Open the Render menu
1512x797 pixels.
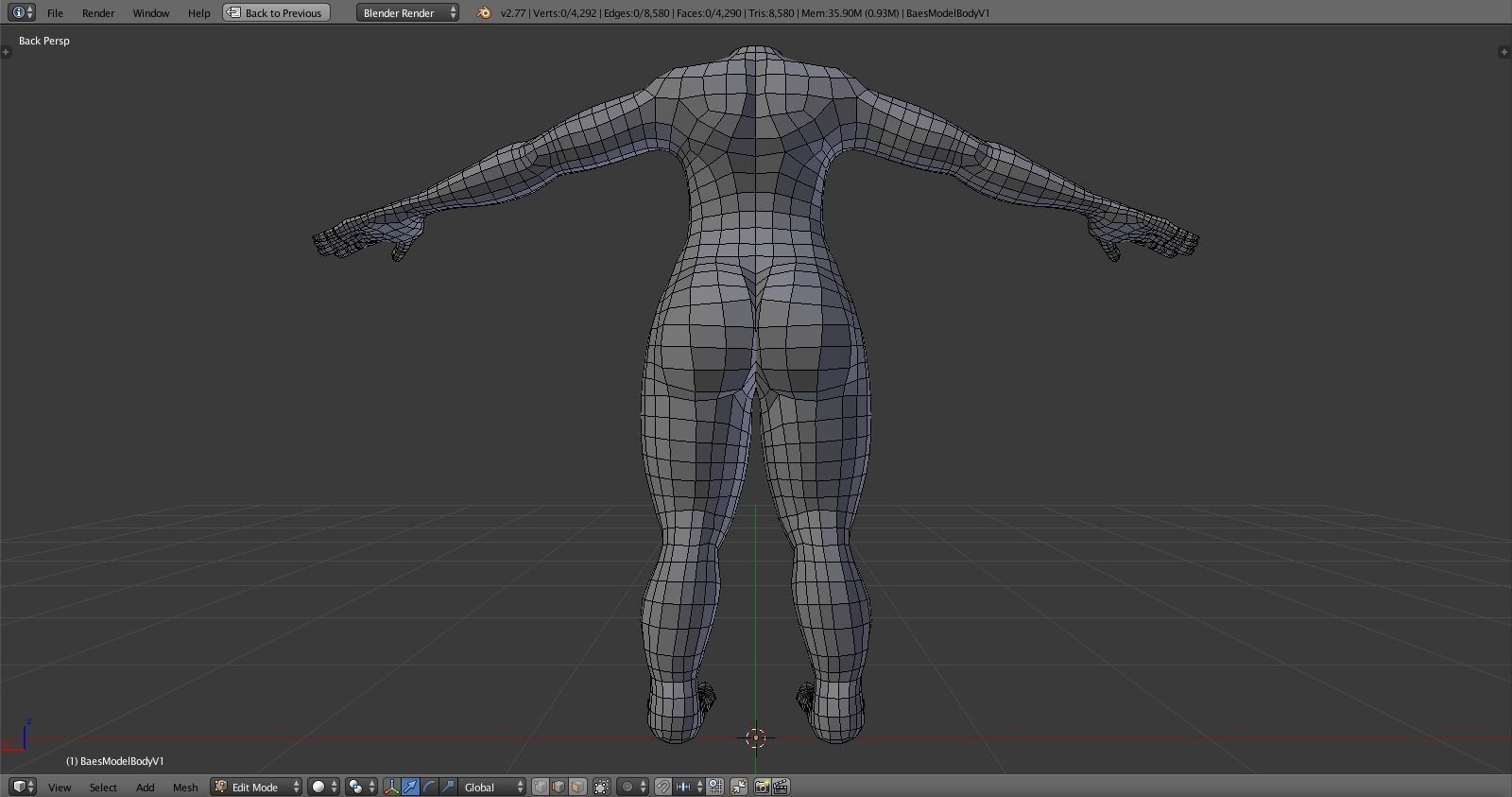pyautogui.click(x=98, y=13)
